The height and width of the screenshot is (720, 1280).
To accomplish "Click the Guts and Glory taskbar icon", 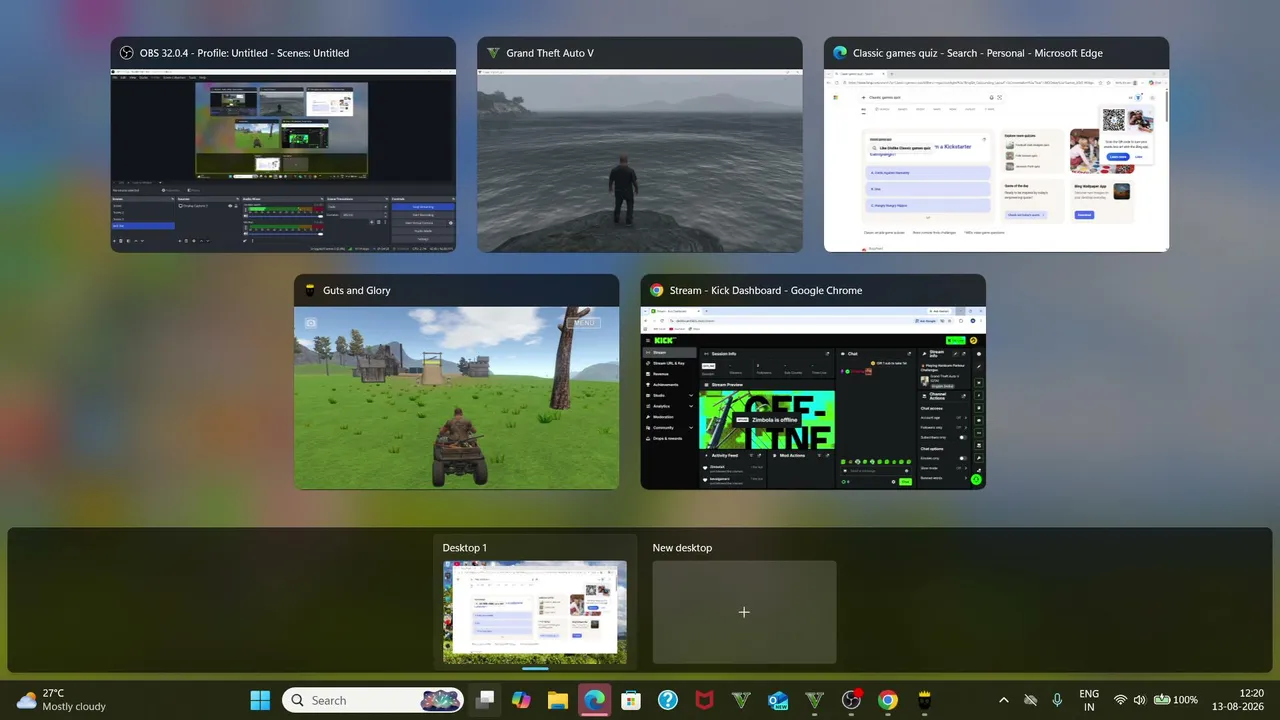I will [925, 700].
